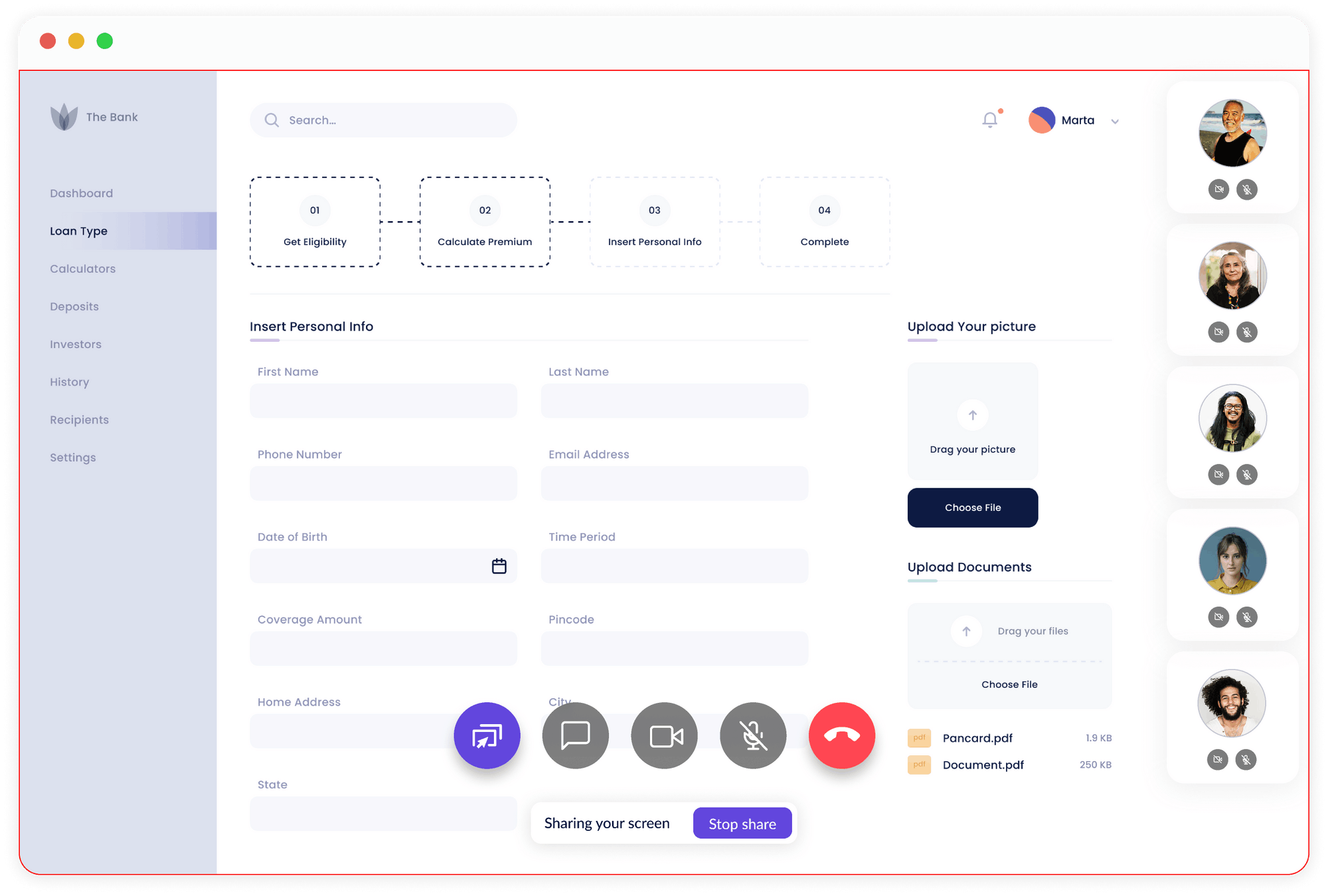Go to Calculators in the sidebar
Image resolution: width=1328 pixels, height=896 pixels.
(83, 269)
